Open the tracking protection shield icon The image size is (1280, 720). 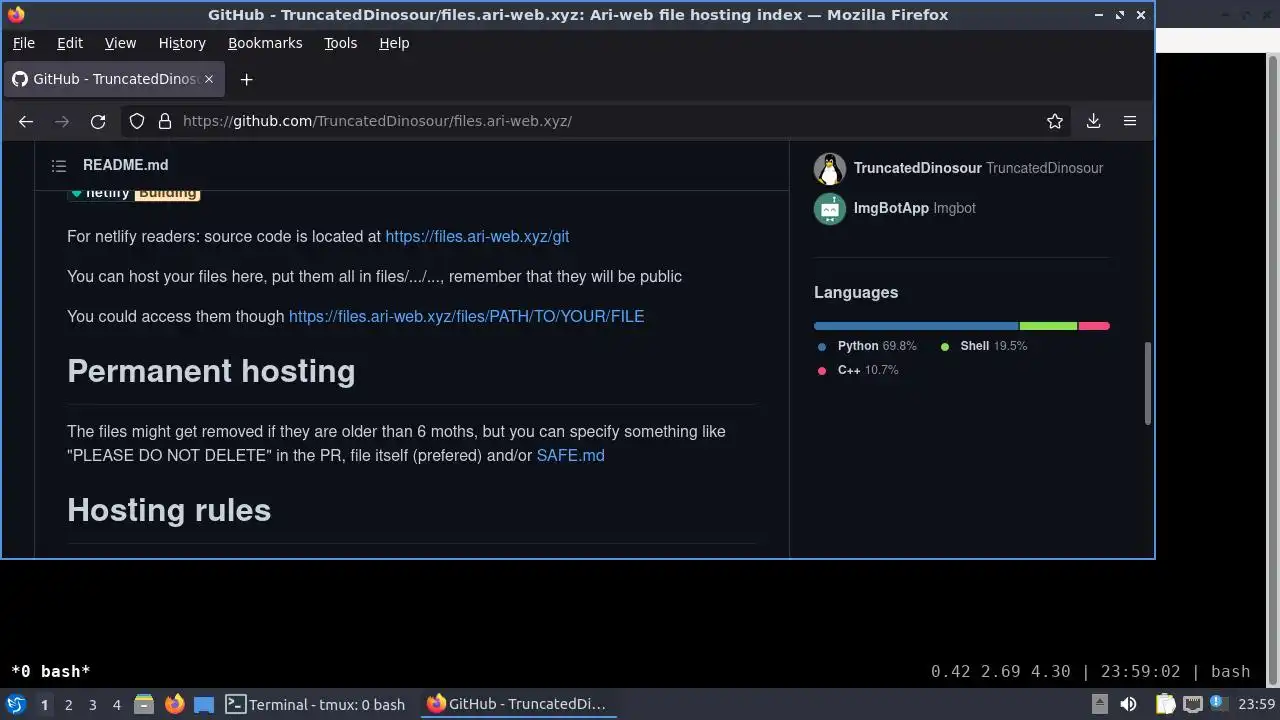point(137,121)
